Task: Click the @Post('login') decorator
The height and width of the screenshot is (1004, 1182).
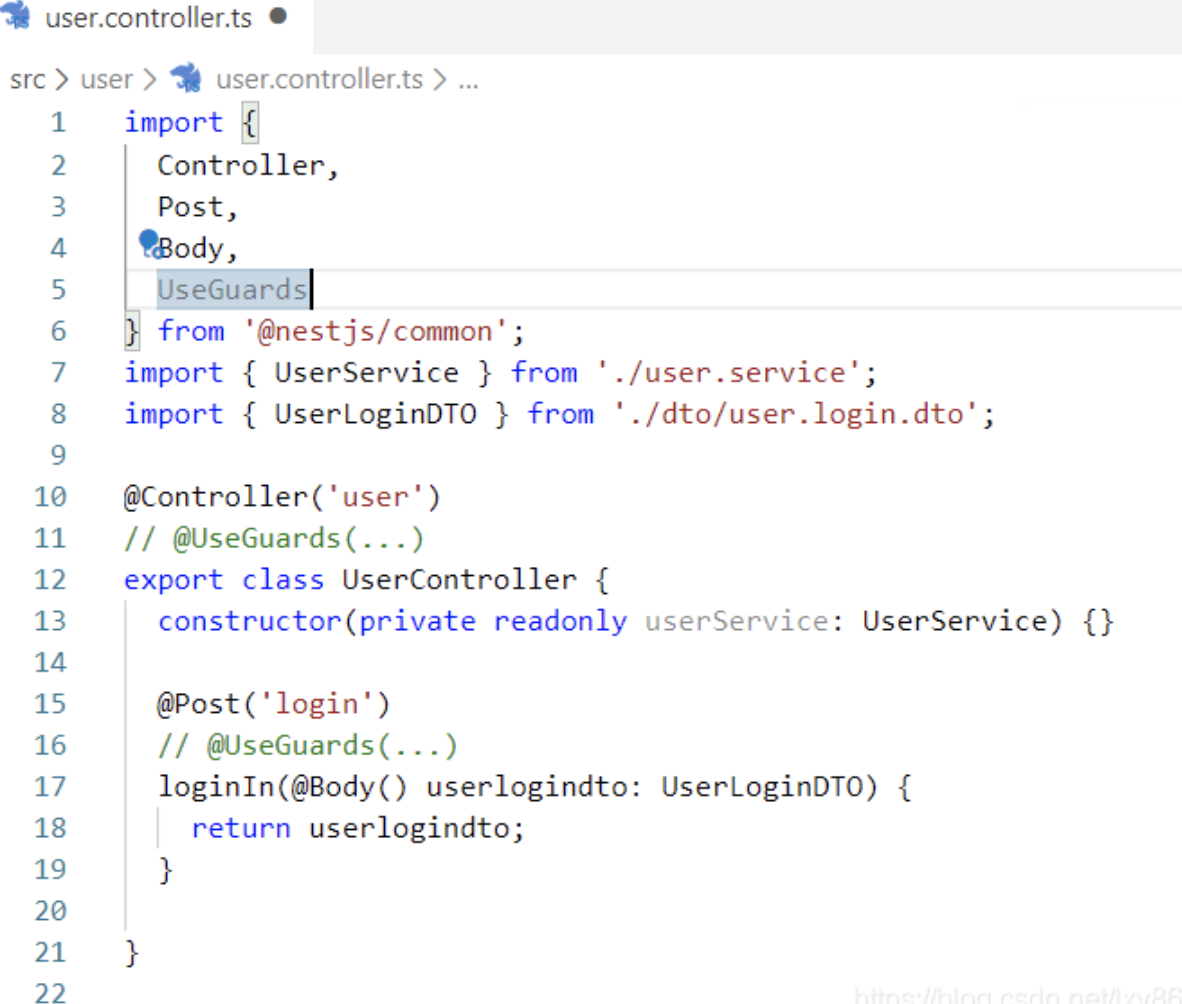Action: coord(273,704)
